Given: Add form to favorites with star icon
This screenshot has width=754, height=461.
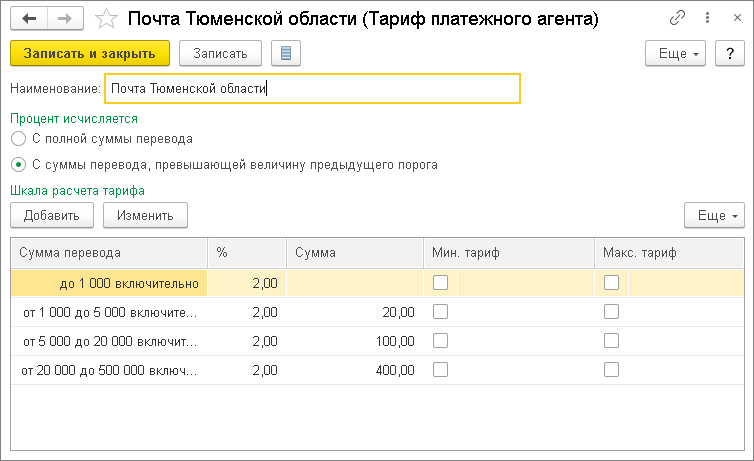Looking at the screenshot, I should (x=105, y=19).
